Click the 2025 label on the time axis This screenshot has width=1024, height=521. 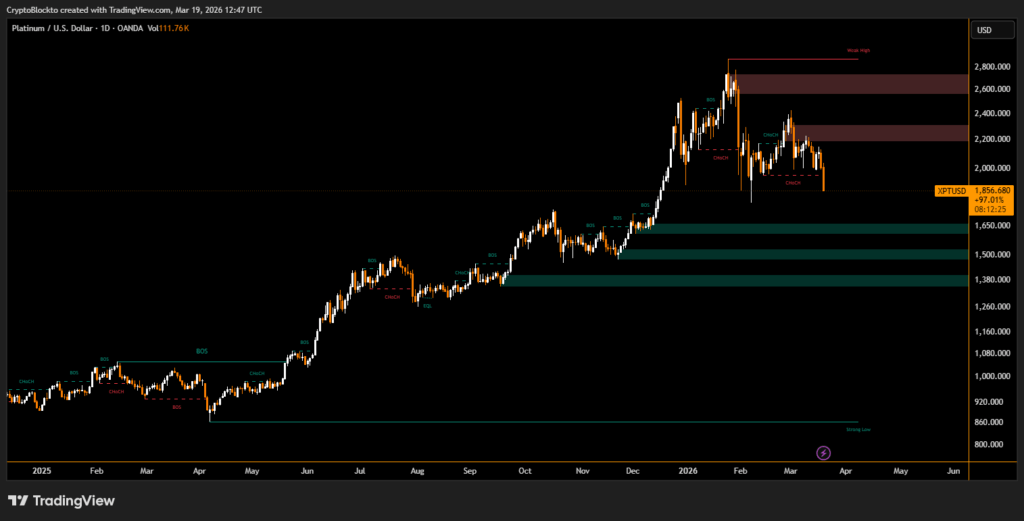pos(41,469)
